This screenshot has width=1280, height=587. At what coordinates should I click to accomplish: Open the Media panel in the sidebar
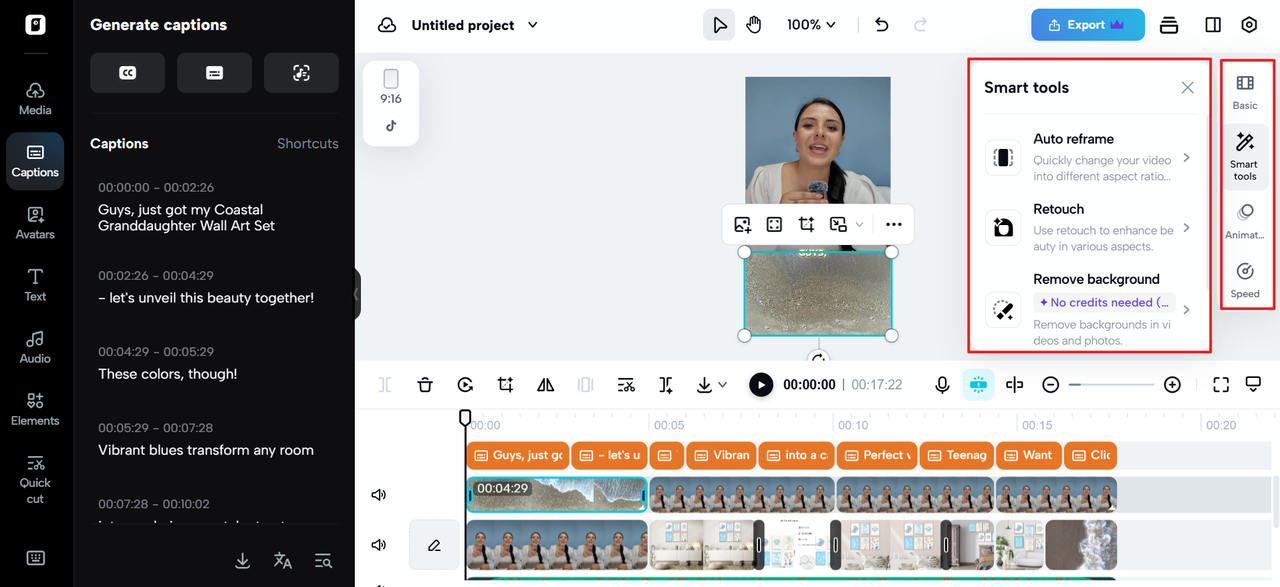point(35,98)
